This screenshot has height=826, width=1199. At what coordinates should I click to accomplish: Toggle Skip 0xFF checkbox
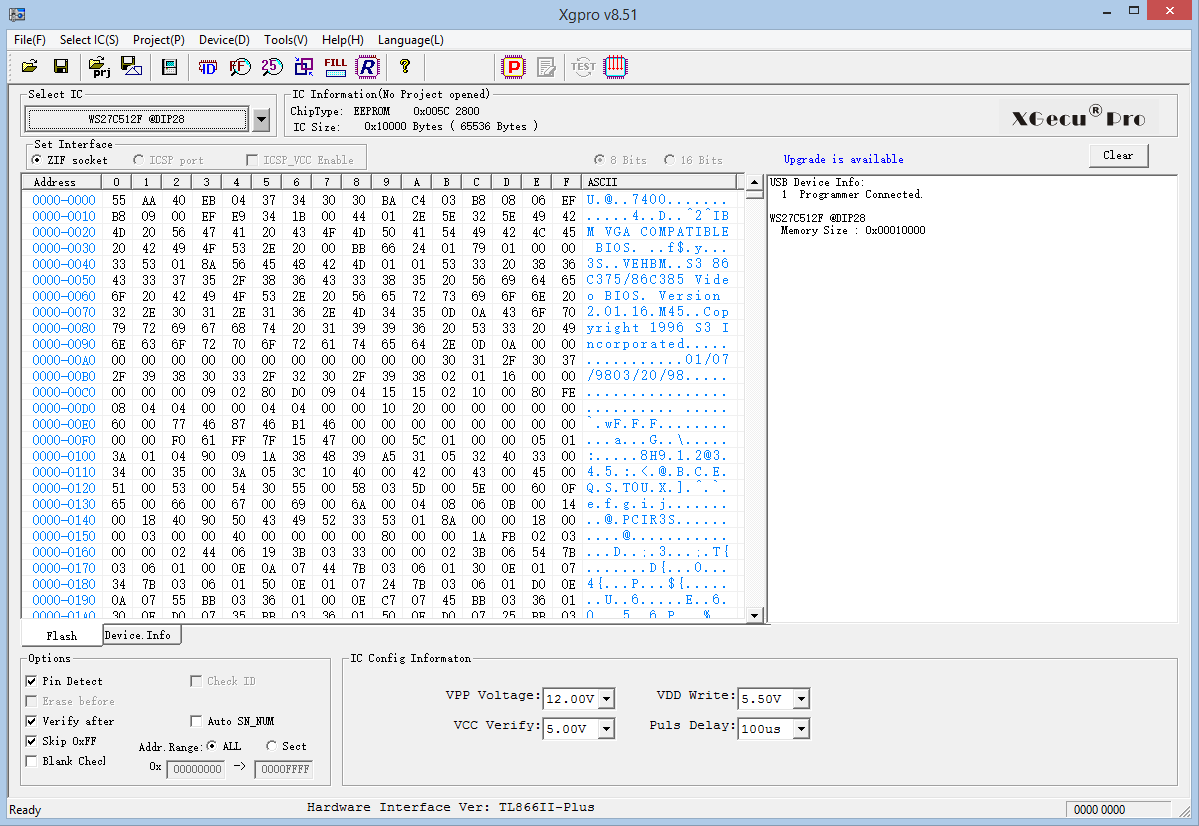pyautogui.click(x=61, y=740)
